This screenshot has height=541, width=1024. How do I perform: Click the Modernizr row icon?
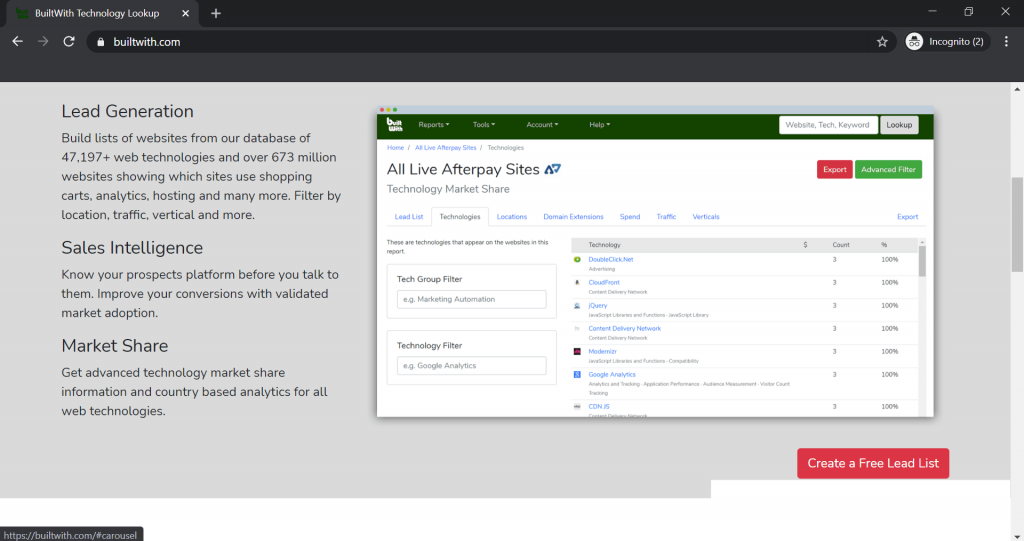[577, 352]
